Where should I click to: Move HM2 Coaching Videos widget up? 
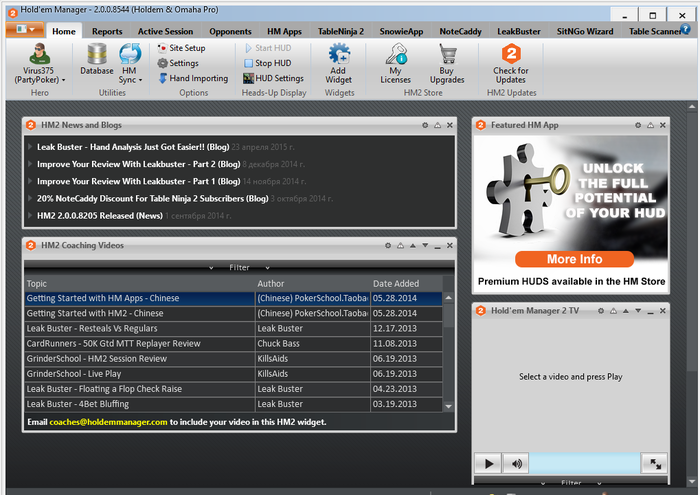413,245
